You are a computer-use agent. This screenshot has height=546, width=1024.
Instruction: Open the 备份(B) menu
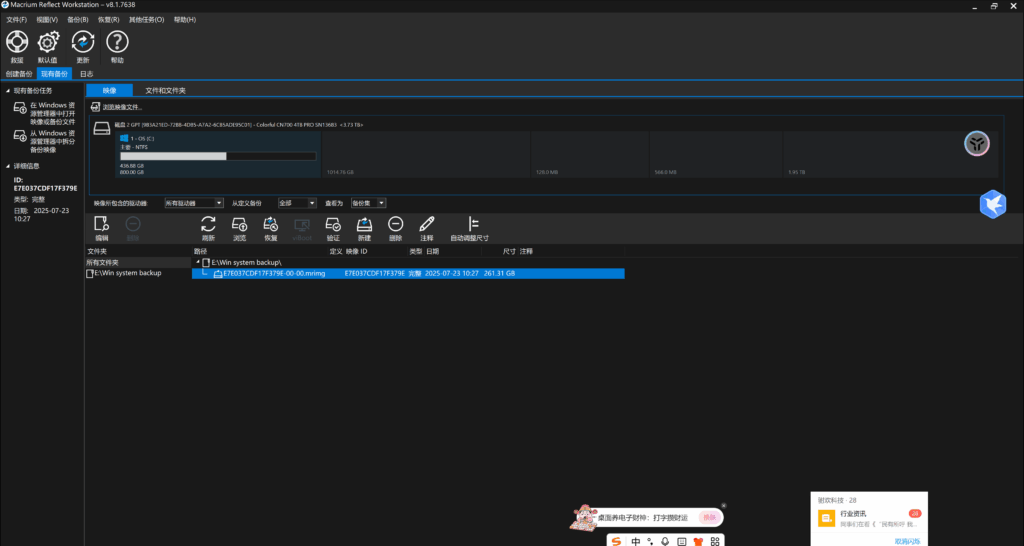(78, 20)
